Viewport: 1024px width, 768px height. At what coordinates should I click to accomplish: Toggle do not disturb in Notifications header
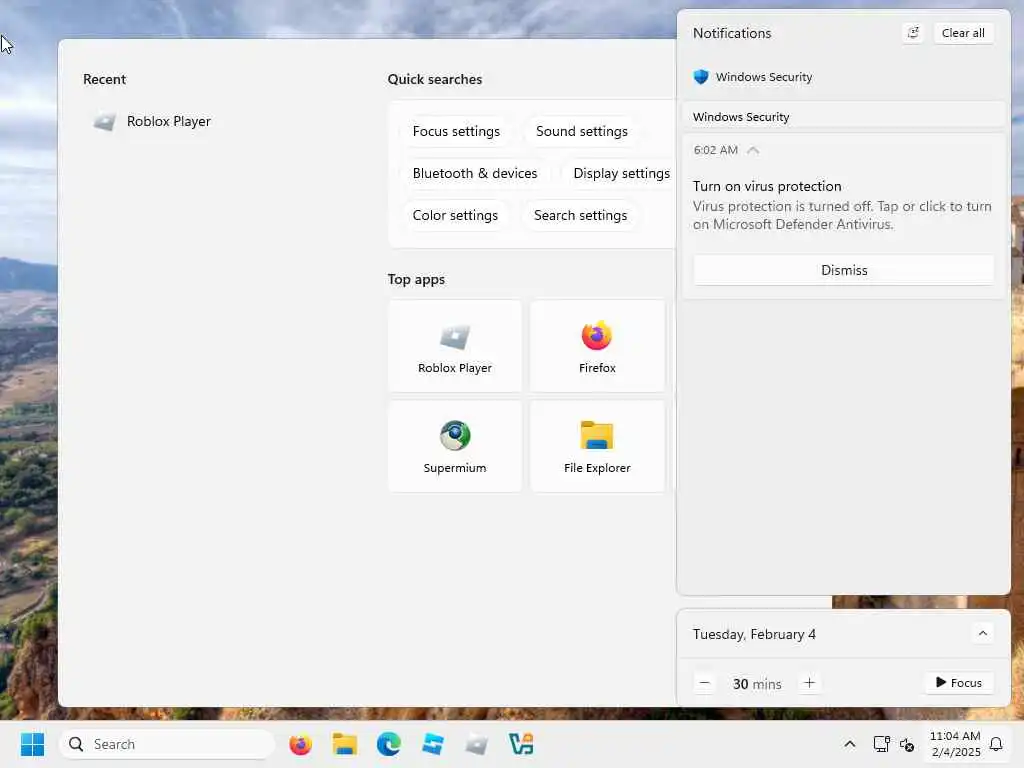point(913,33)
